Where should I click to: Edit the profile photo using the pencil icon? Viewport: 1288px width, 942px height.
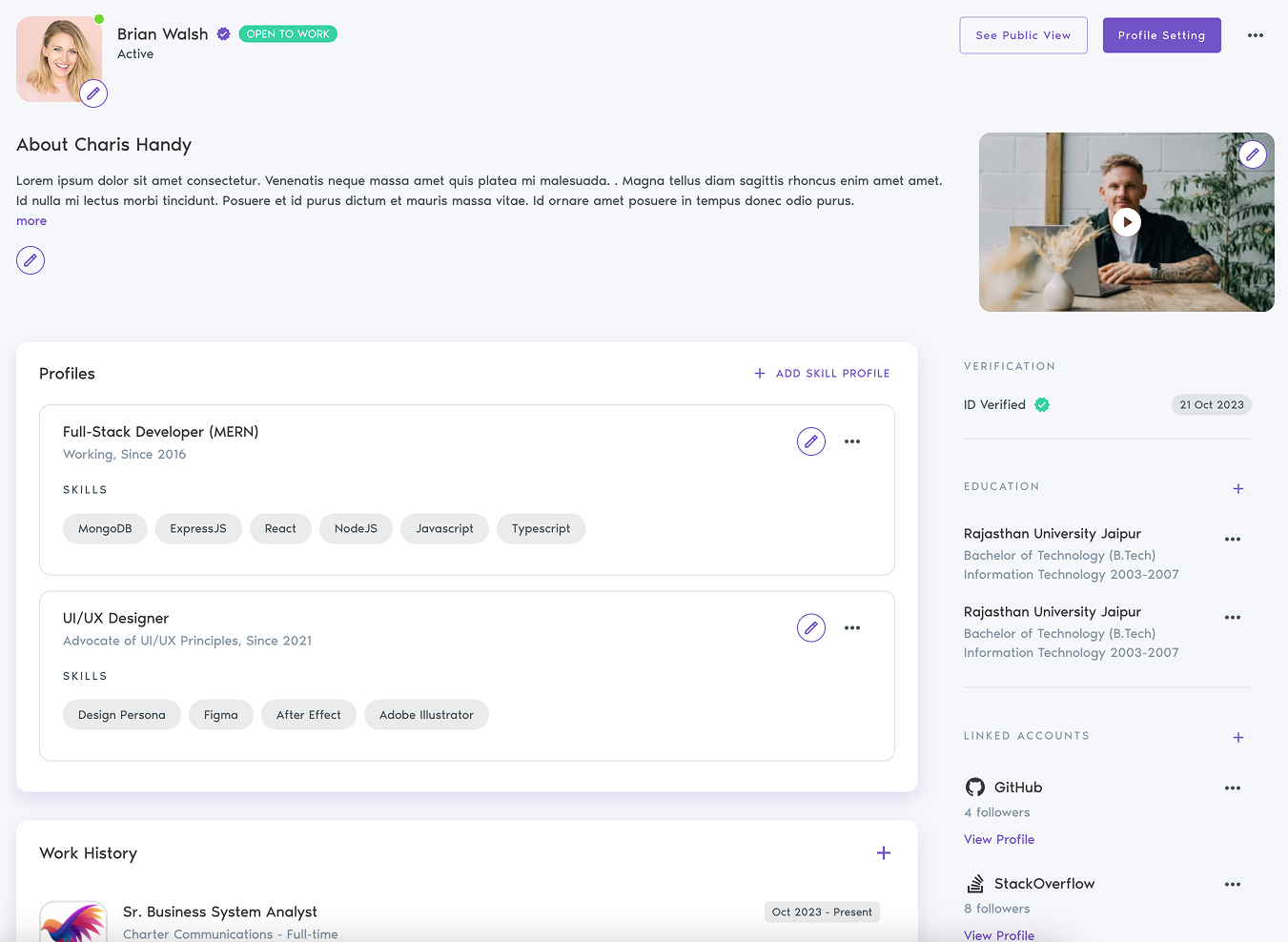coord(92,92)
